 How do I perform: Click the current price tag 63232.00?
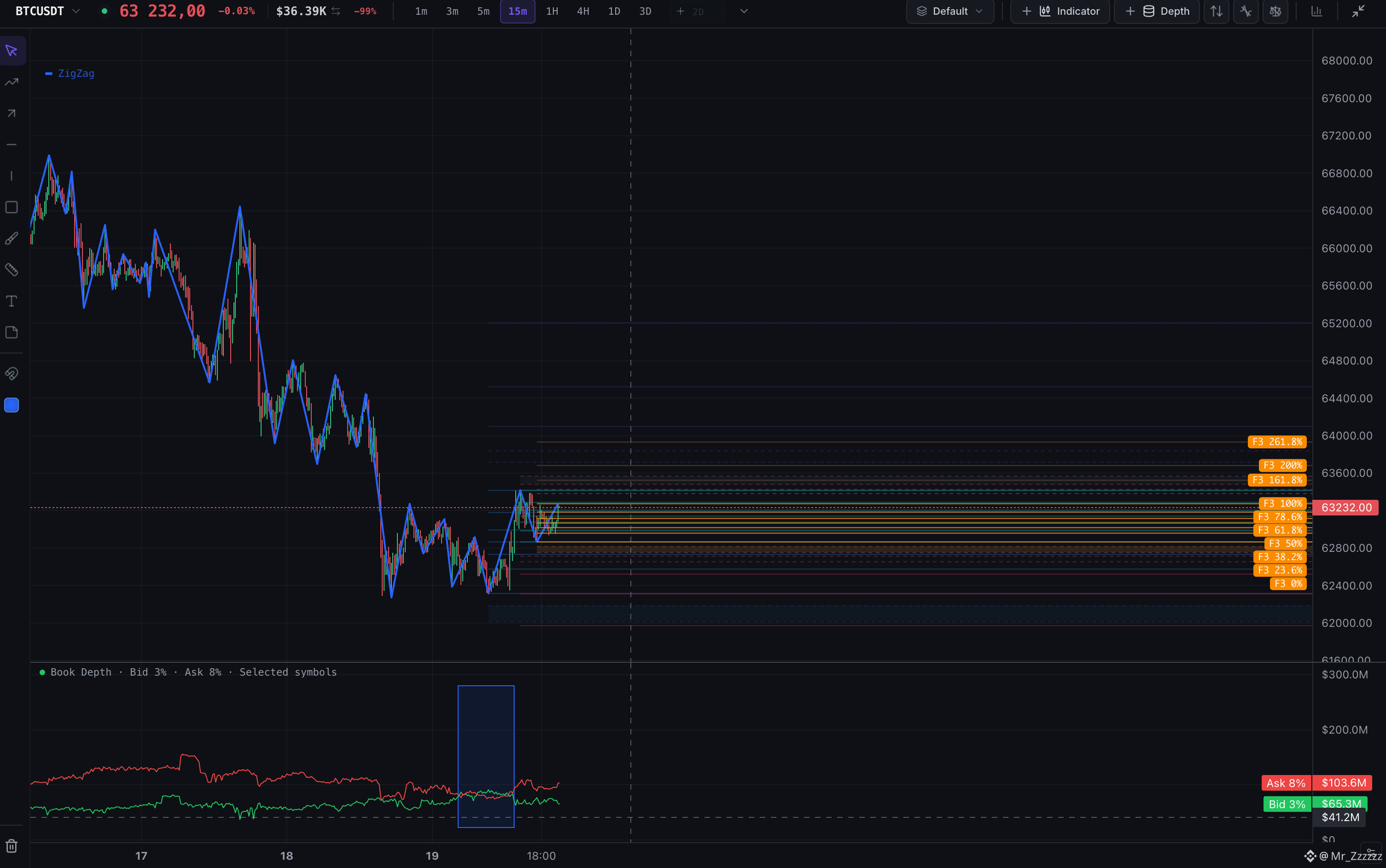coord(1346,508)
